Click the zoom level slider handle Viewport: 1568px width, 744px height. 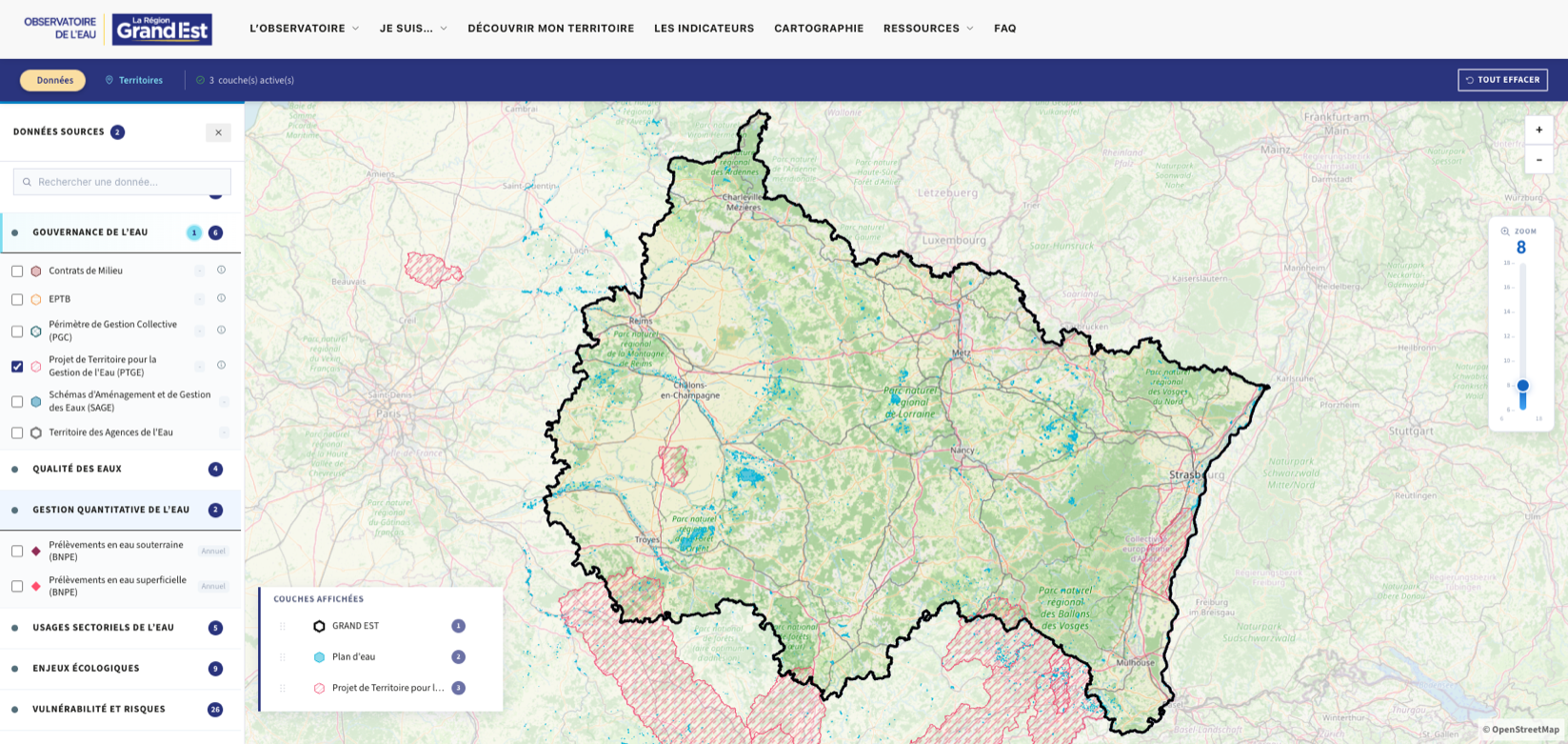coord(1522,386)
